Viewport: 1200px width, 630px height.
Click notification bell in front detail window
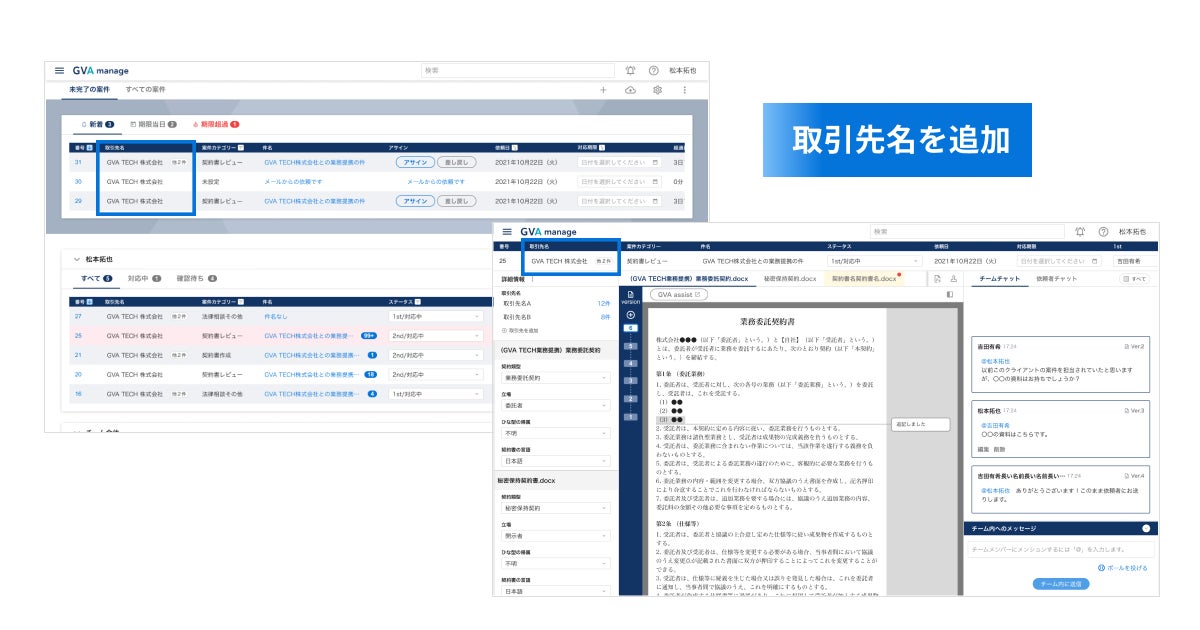point(1080,231)
